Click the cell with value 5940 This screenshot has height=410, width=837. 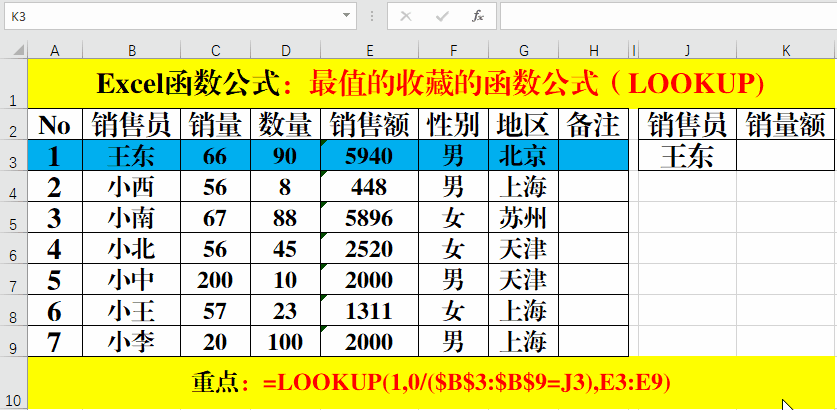[369, 155]
